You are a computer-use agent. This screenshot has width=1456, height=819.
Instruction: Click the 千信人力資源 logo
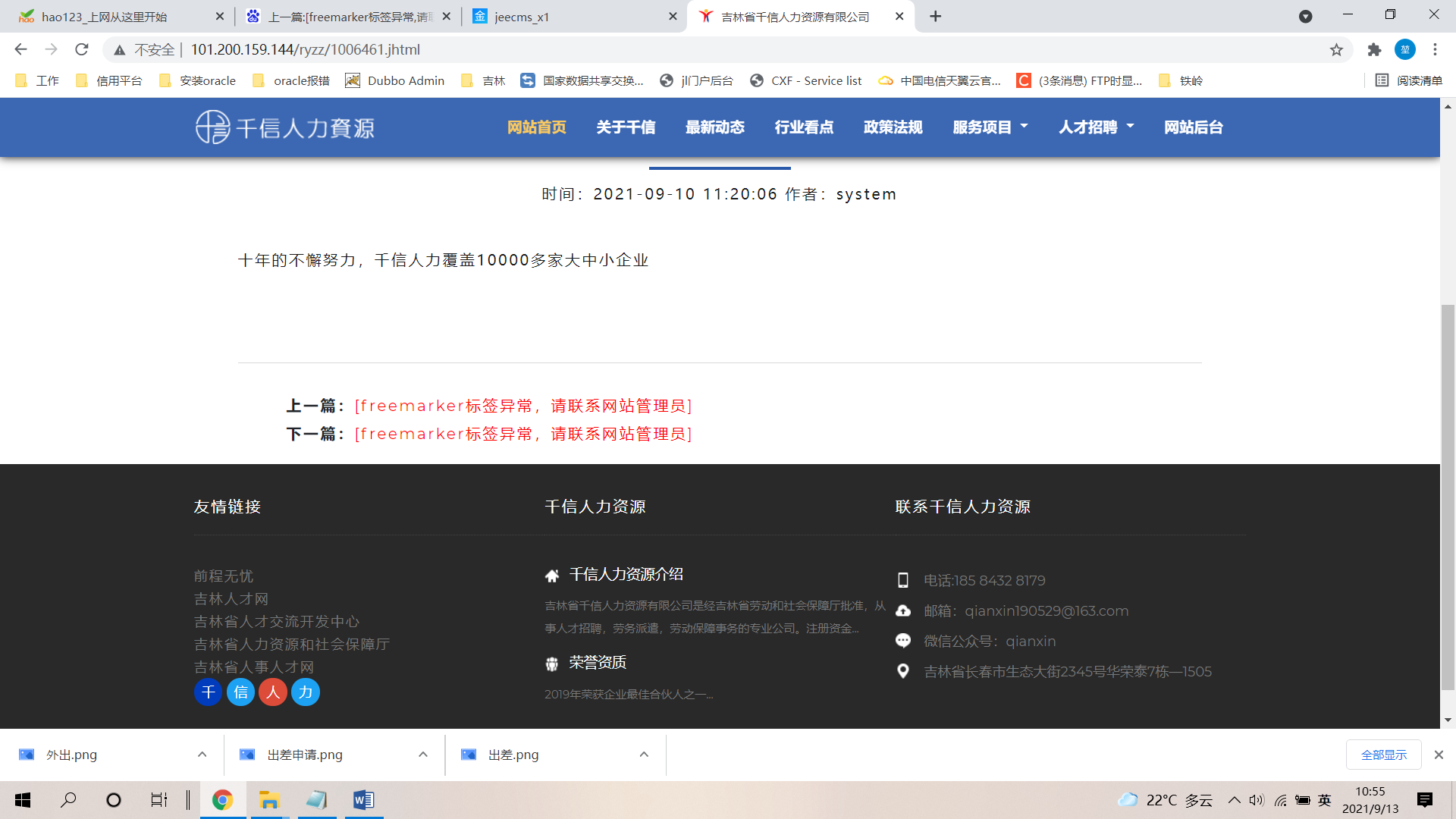click(285, 127)
